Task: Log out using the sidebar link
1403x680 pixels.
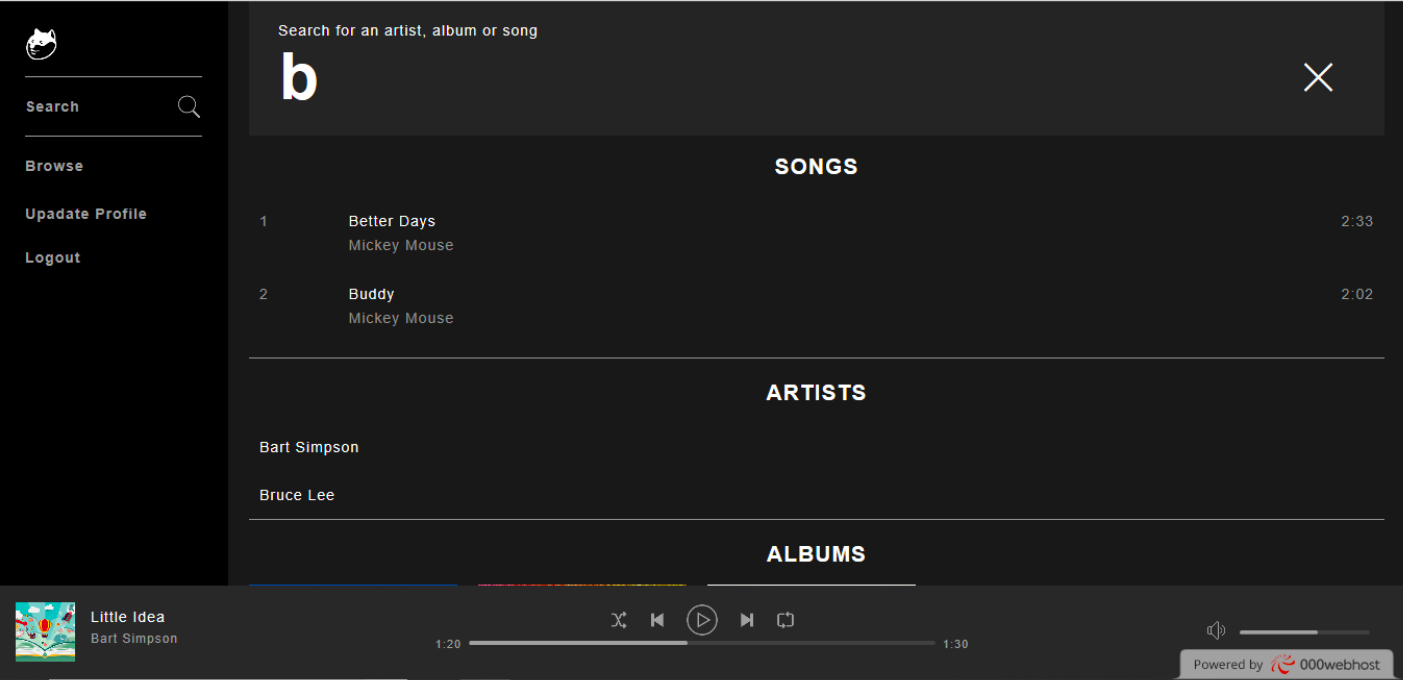Action: [52, 257]
